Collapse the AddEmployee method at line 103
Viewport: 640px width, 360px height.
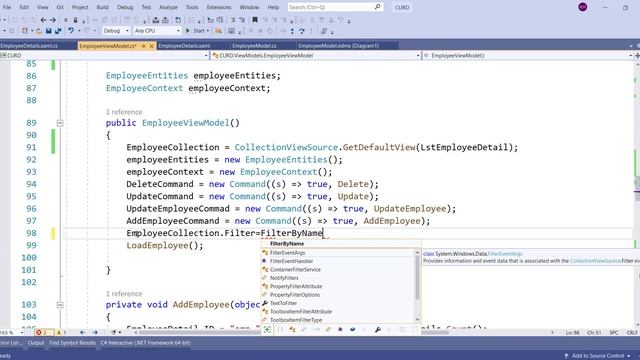(60, 305)
